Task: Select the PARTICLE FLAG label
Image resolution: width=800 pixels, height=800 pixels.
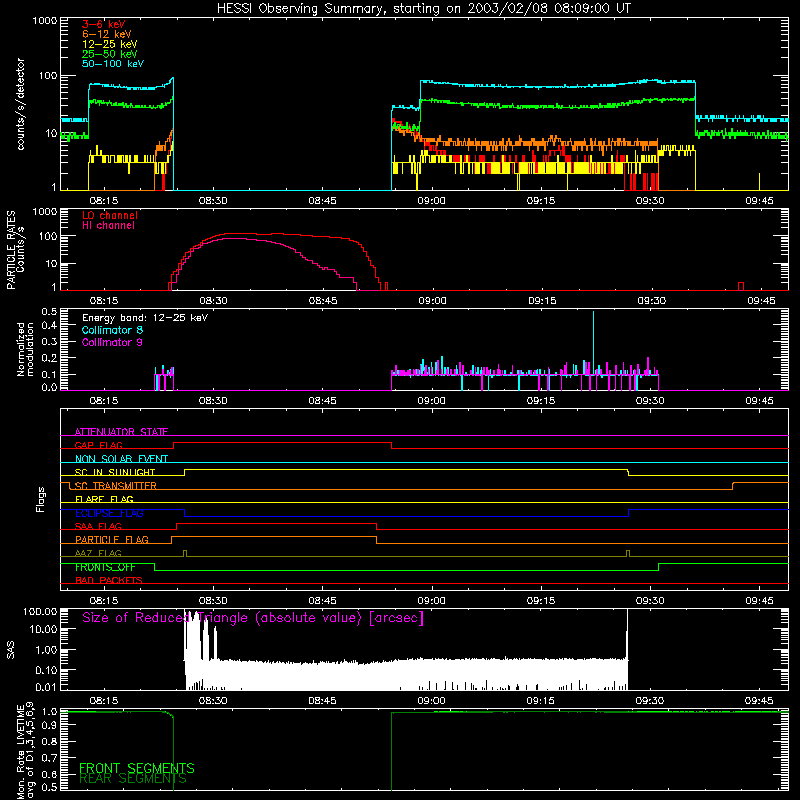Action: pos(112,540)
